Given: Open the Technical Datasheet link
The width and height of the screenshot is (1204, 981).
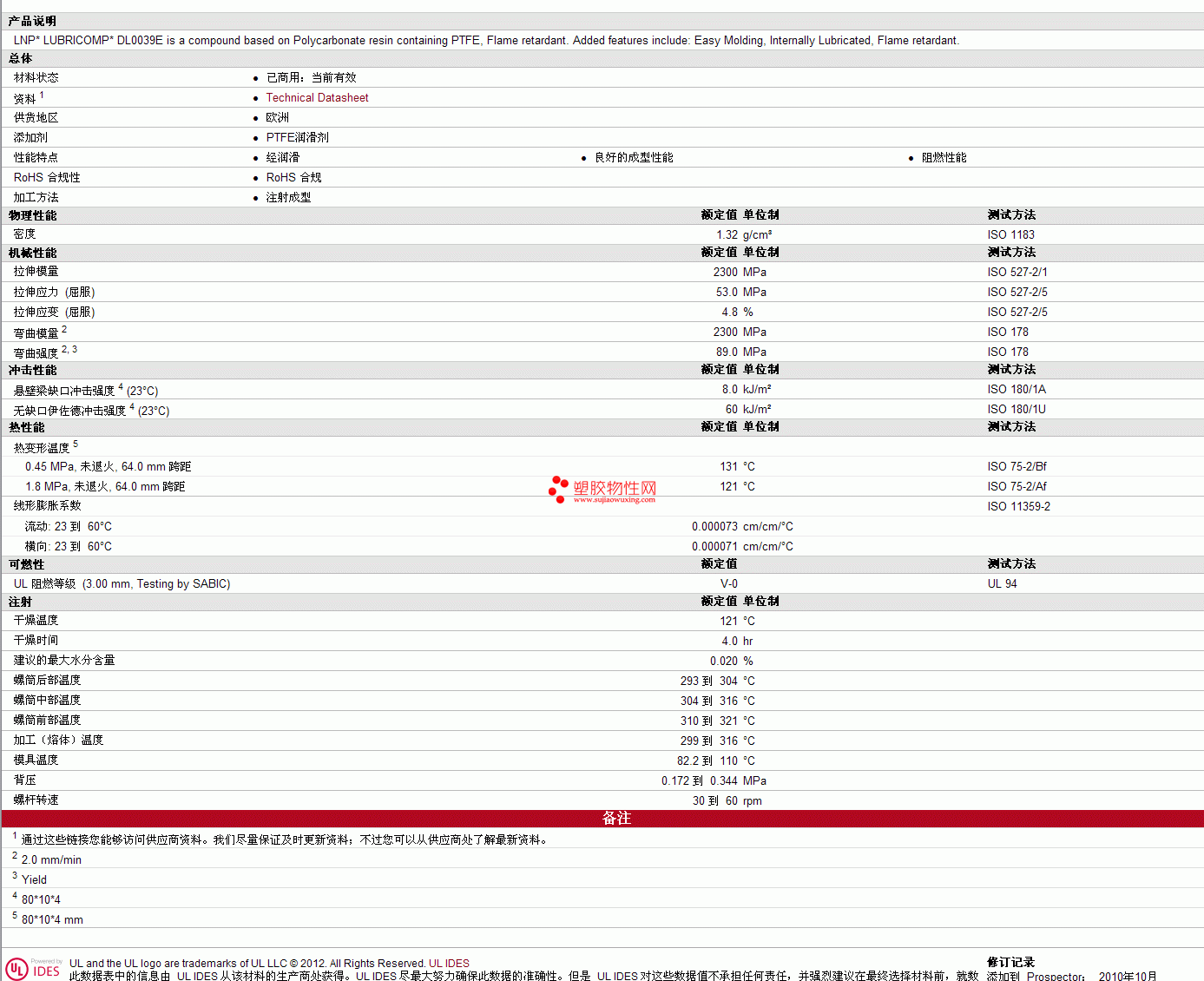Looking at the screenshot, I should [317, 98].
